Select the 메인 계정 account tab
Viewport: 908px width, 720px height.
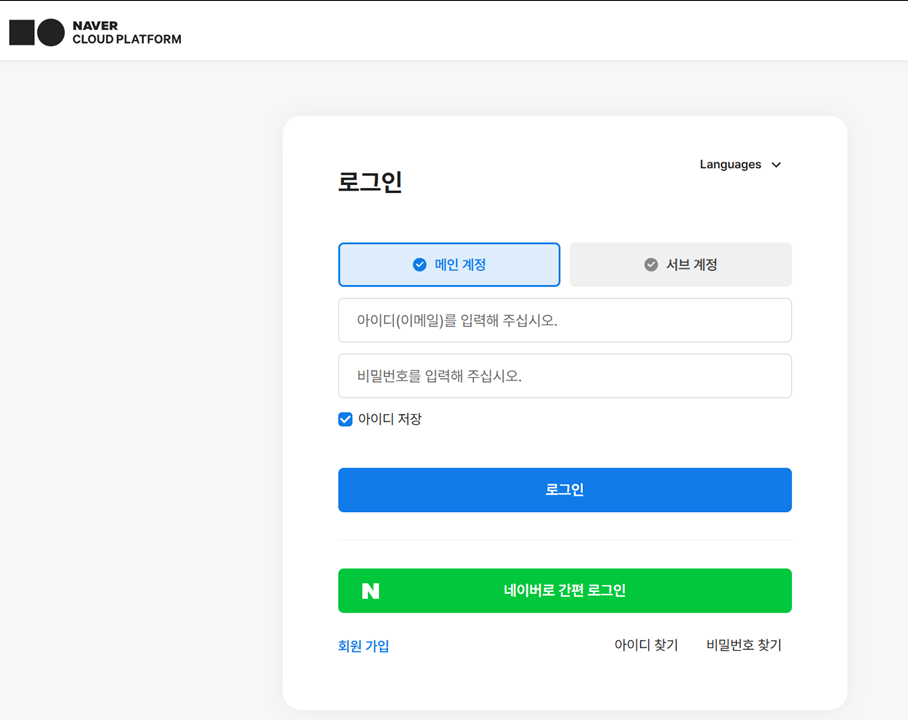449,265
